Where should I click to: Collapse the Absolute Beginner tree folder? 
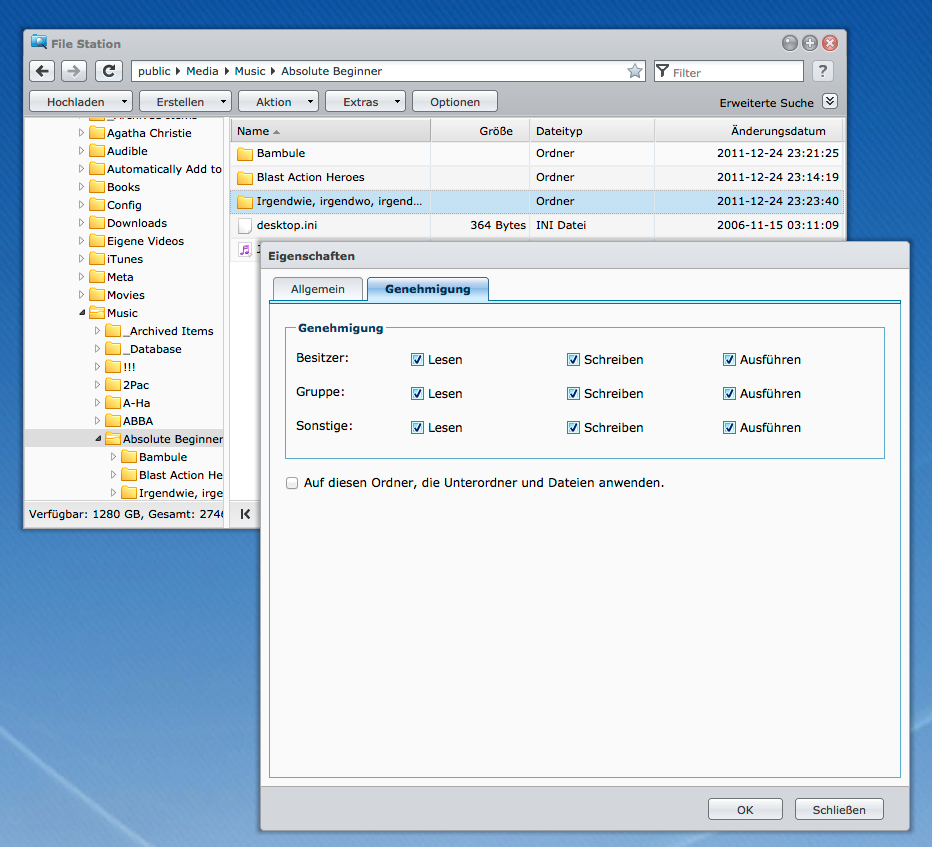98,439
